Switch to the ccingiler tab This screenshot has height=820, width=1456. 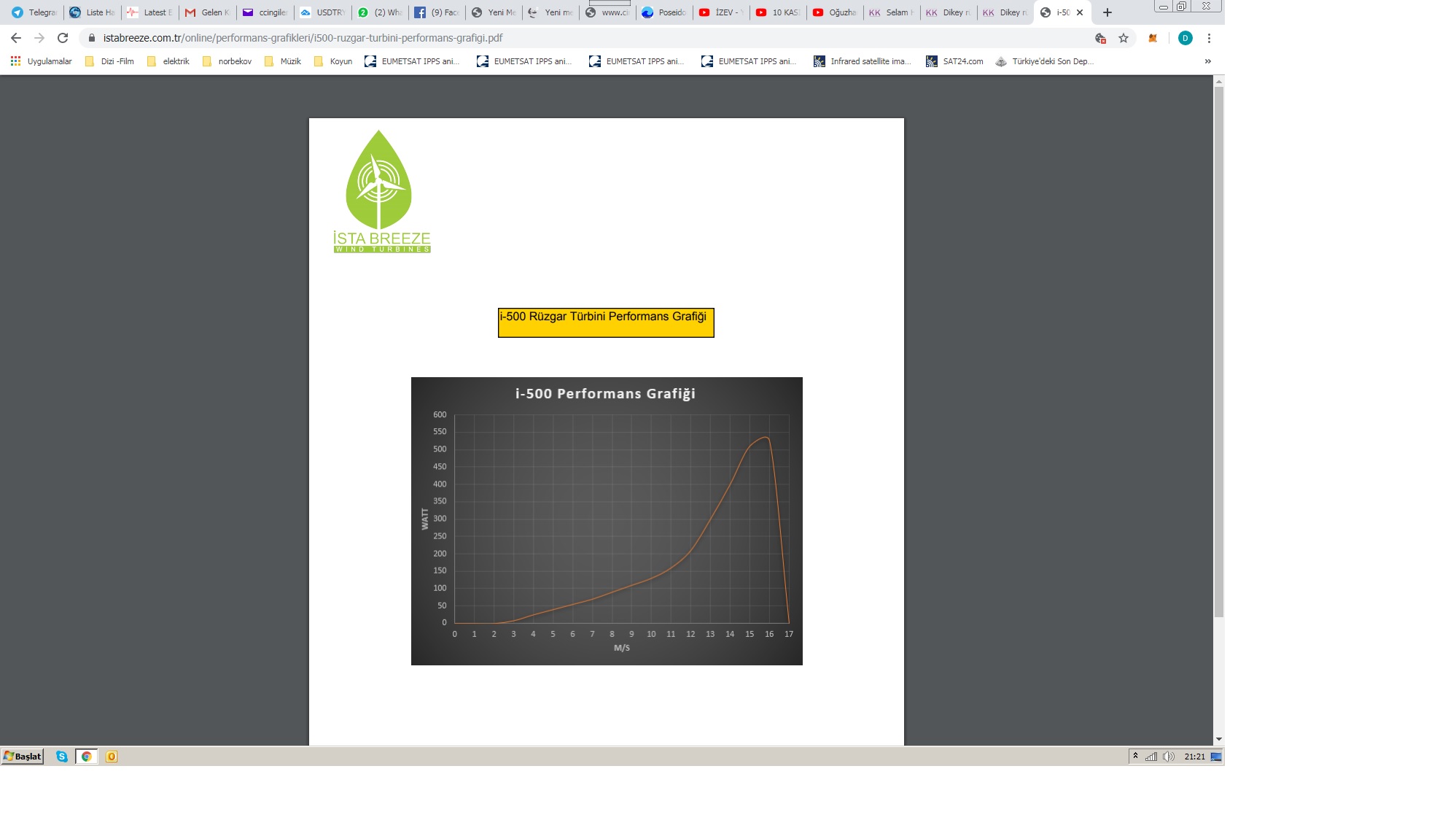pos(265,12)
